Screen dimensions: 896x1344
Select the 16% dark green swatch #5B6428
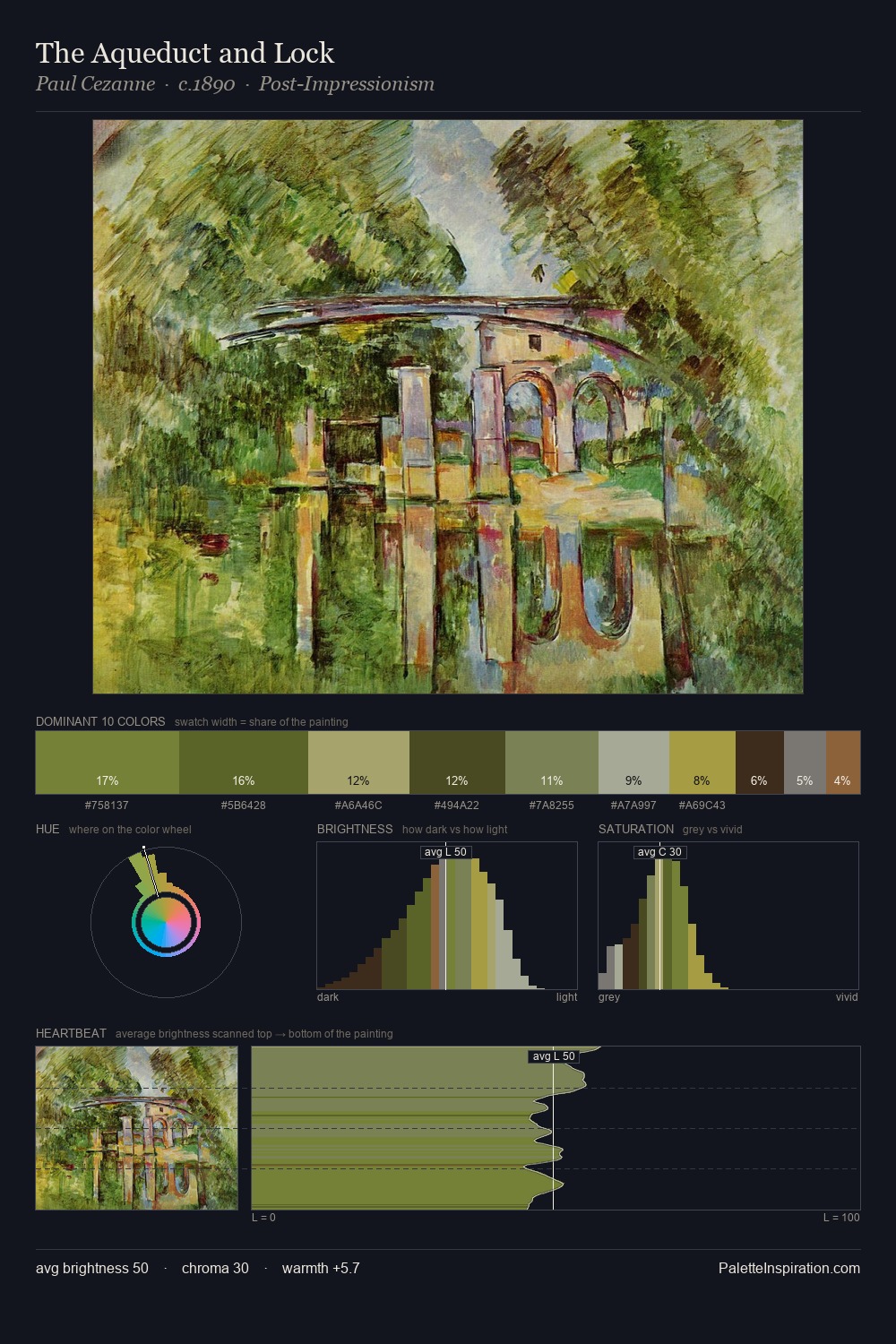tap(244, 762)
